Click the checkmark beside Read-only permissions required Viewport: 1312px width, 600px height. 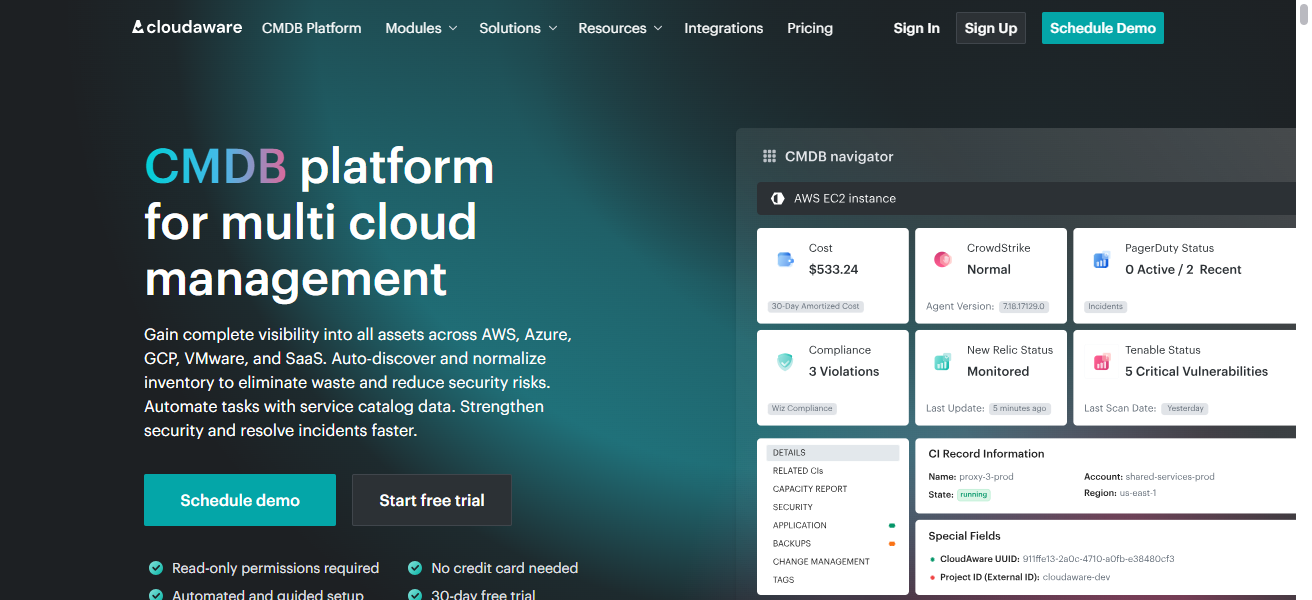(x=156, y=568)
